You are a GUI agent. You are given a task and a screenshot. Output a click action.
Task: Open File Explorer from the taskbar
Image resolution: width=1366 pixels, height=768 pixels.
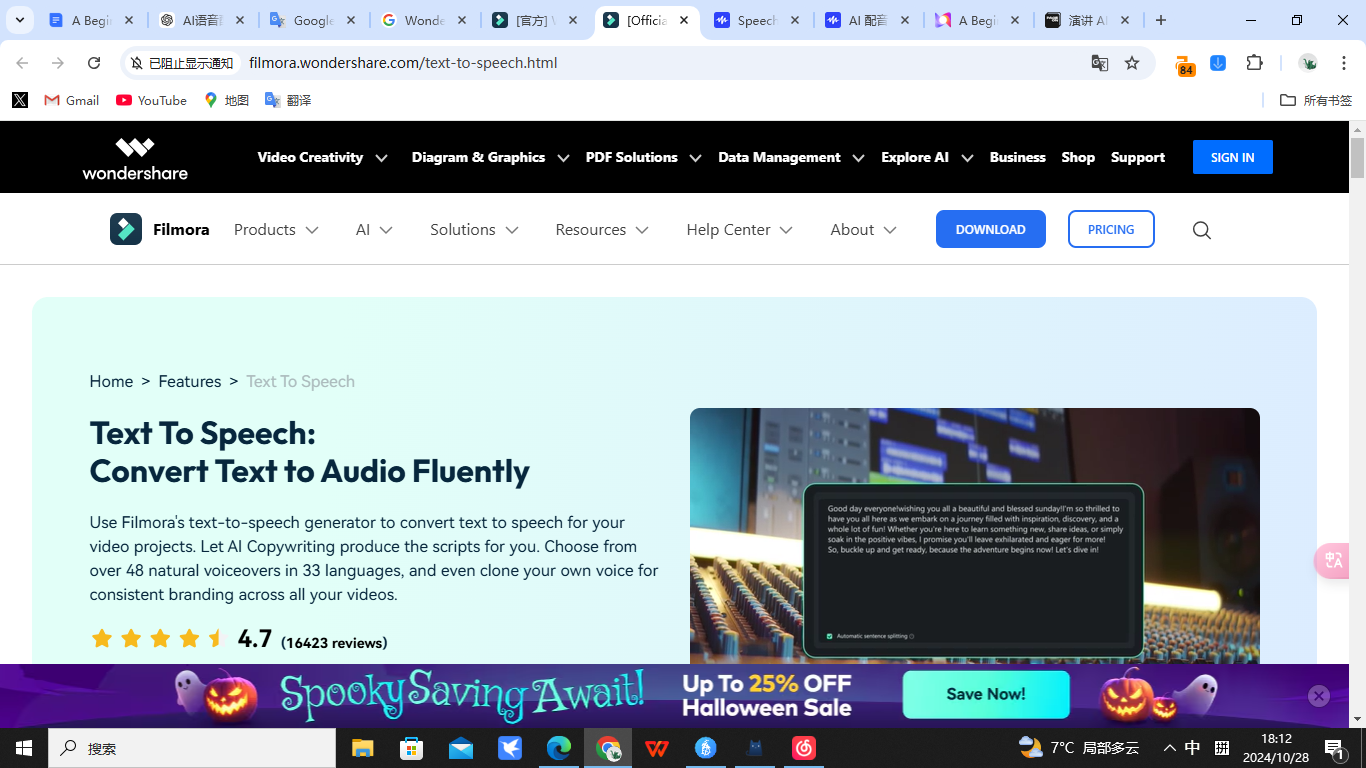362,748
